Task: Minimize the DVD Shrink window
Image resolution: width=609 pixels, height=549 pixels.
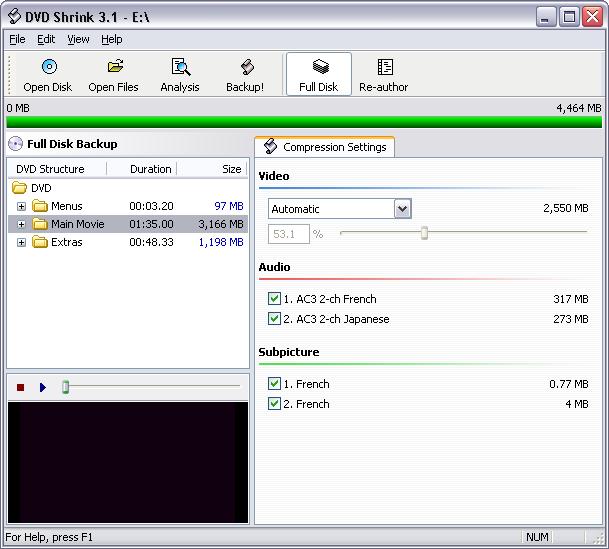Action: (x=546, y=17)
